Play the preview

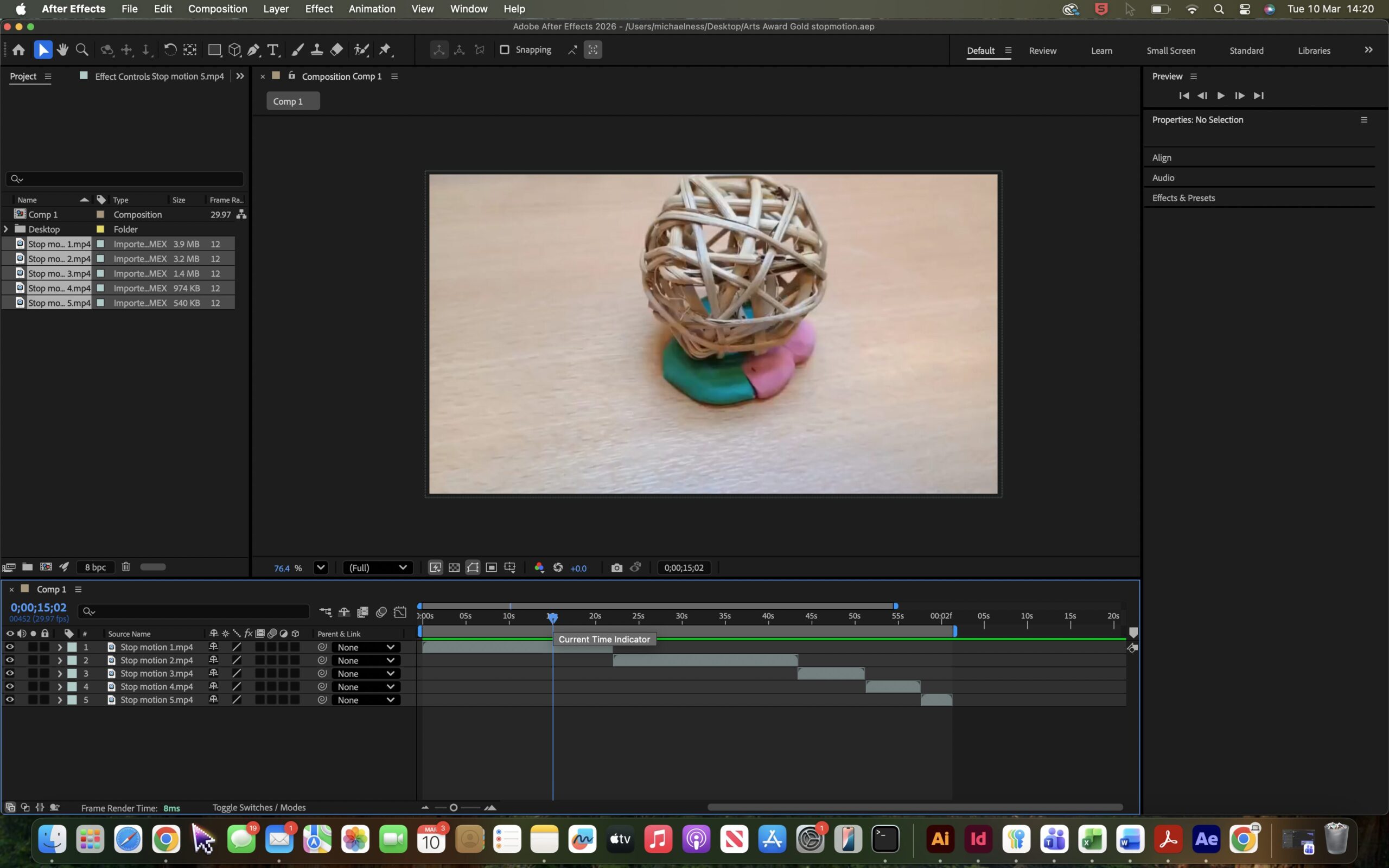[1221, 96]
